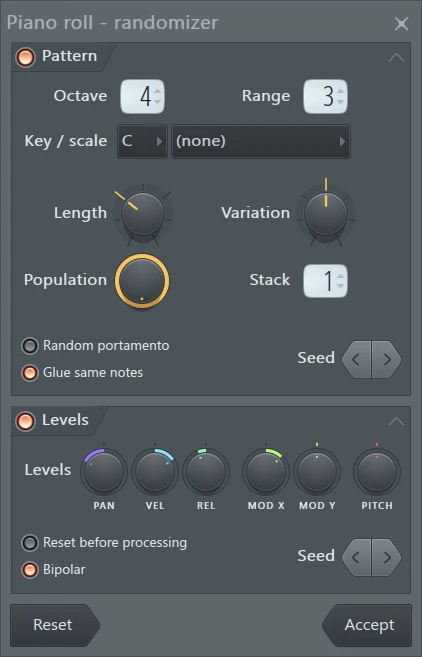Click the Pattern seed previous arrow

coord(357,360)
